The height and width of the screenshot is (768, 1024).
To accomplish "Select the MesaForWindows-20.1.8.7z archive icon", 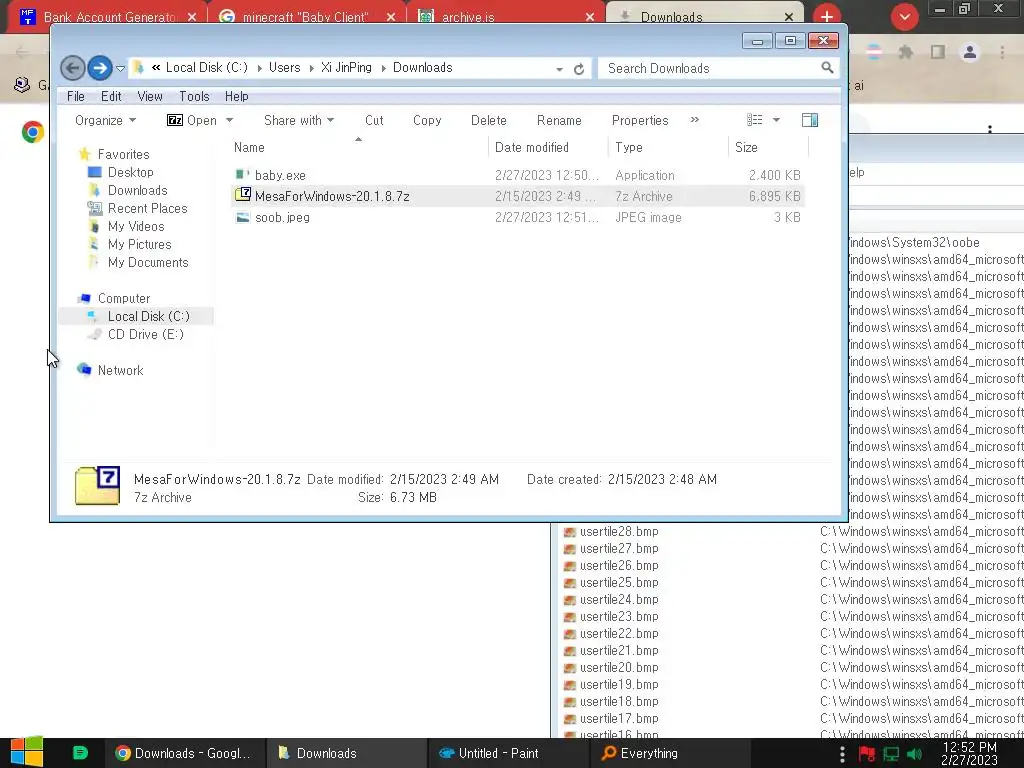I will (x=243, y=195).
